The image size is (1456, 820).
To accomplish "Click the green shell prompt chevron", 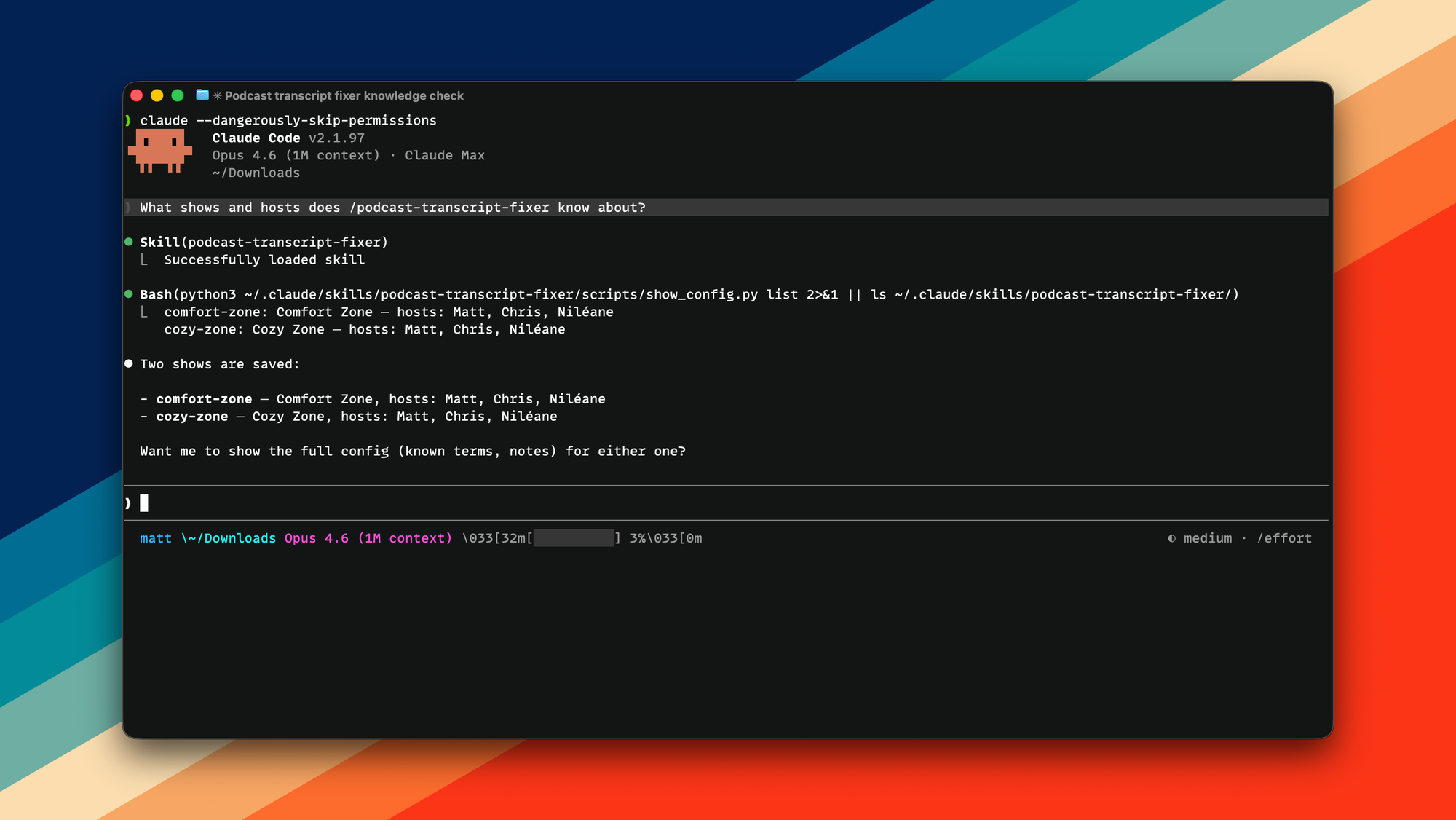I will (x=129, y=120).
